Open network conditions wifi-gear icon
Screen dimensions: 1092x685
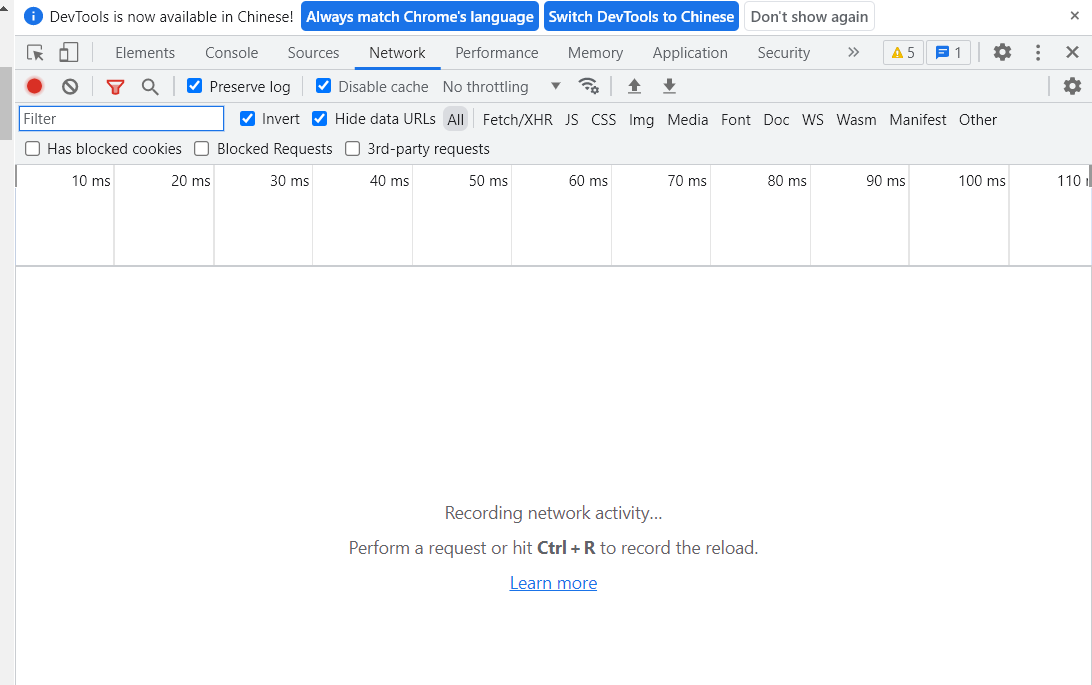pyautogui.click(x=588, y=86)
